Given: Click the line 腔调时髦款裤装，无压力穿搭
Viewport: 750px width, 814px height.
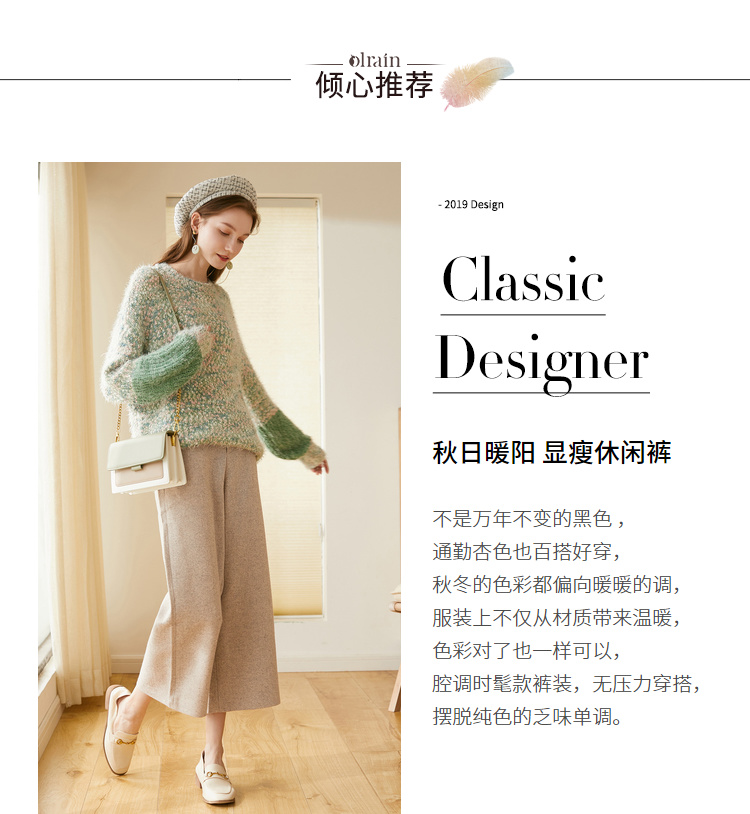Looking at the screenshot, I should pos(566,684).
